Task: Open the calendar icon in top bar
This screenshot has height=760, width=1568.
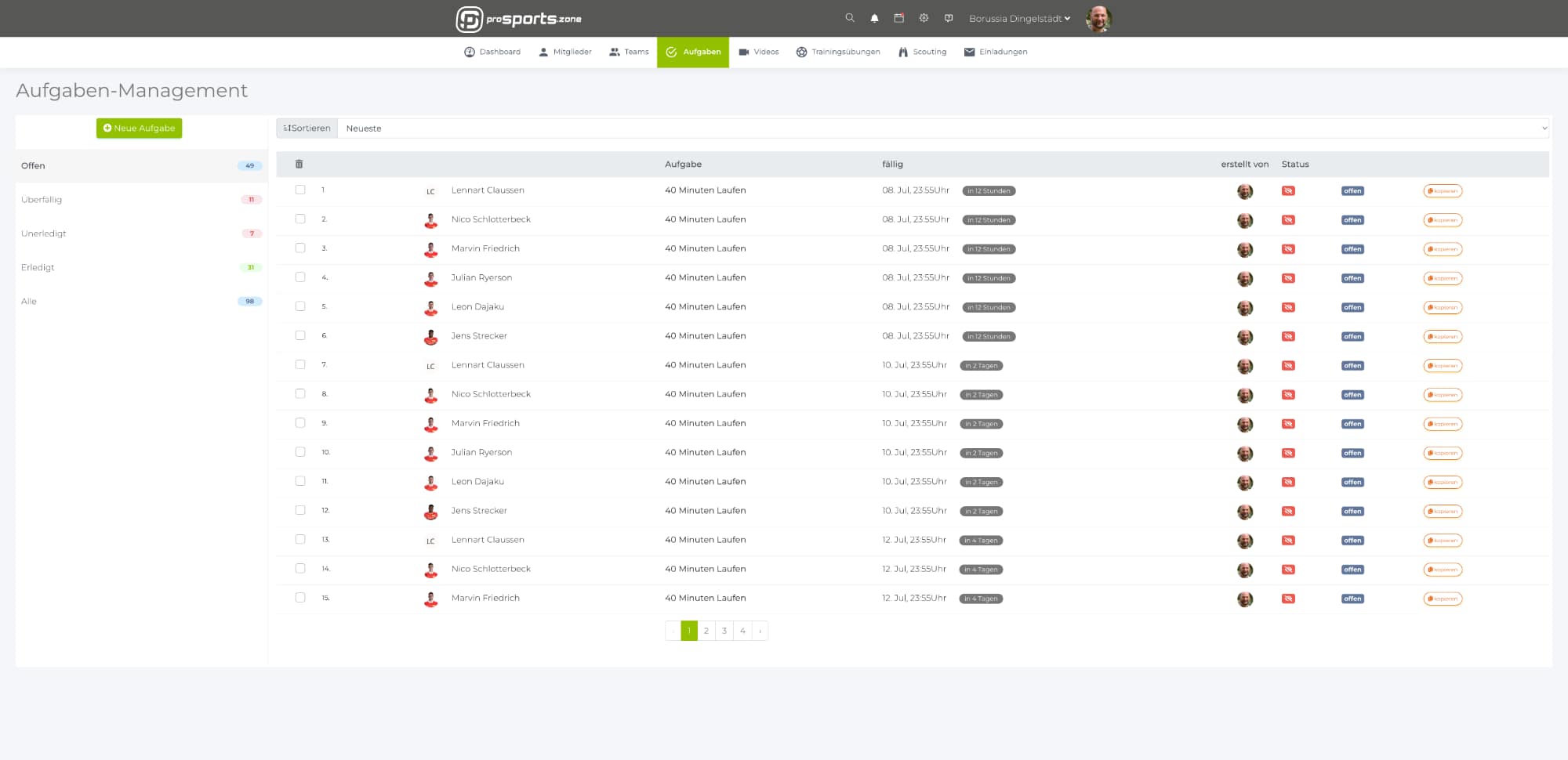Action: 898,18
